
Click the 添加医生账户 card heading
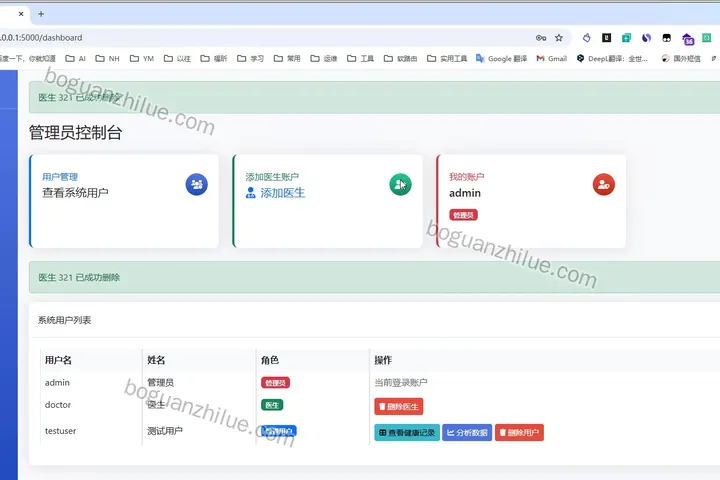272,177
